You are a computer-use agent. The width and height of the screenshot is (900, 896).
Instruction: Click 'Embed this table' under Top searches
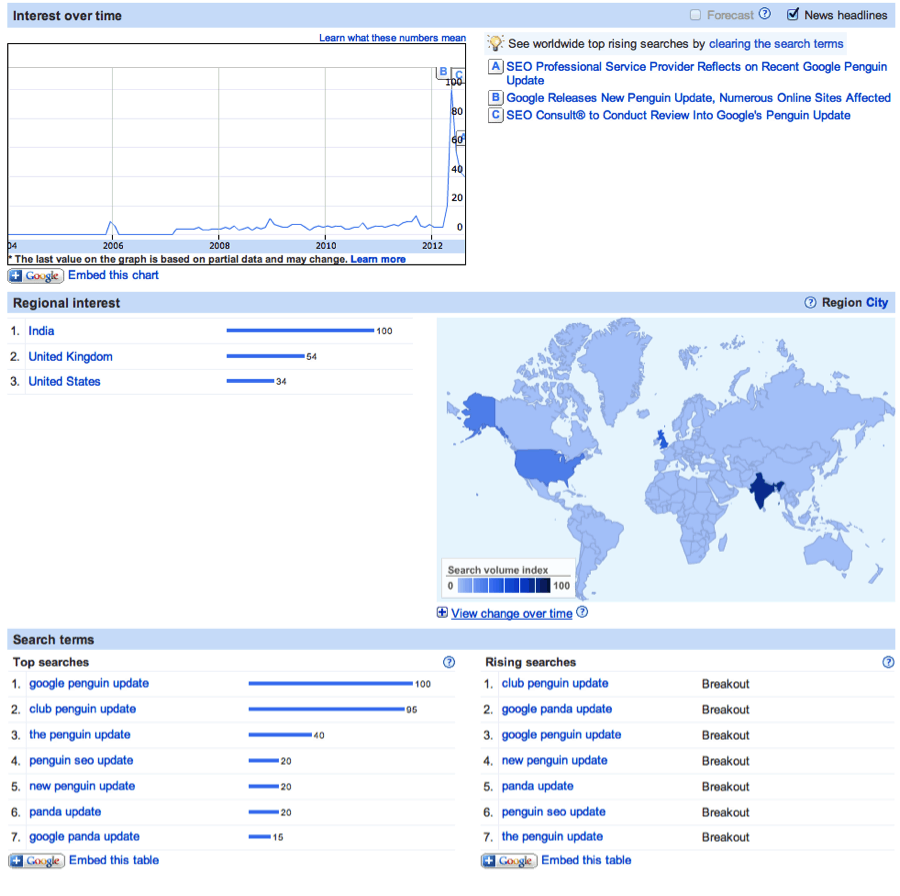(114, 860)
